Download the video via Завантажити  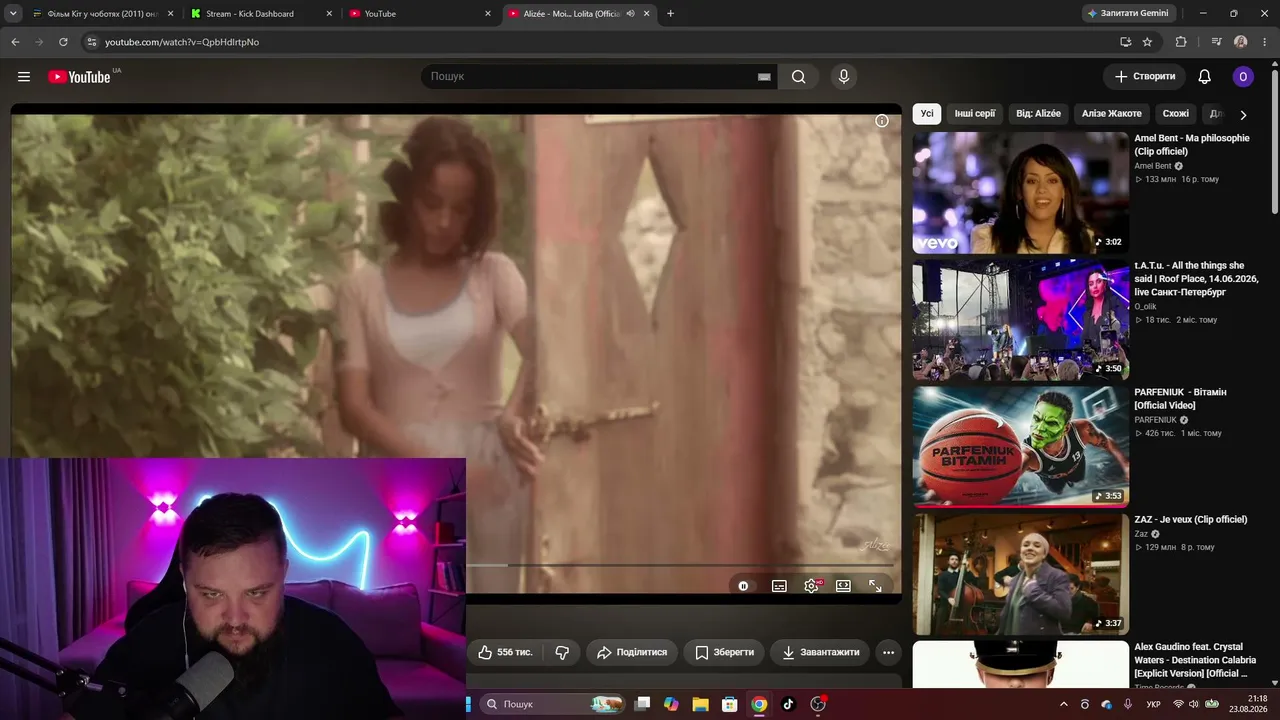coord(820,652)
